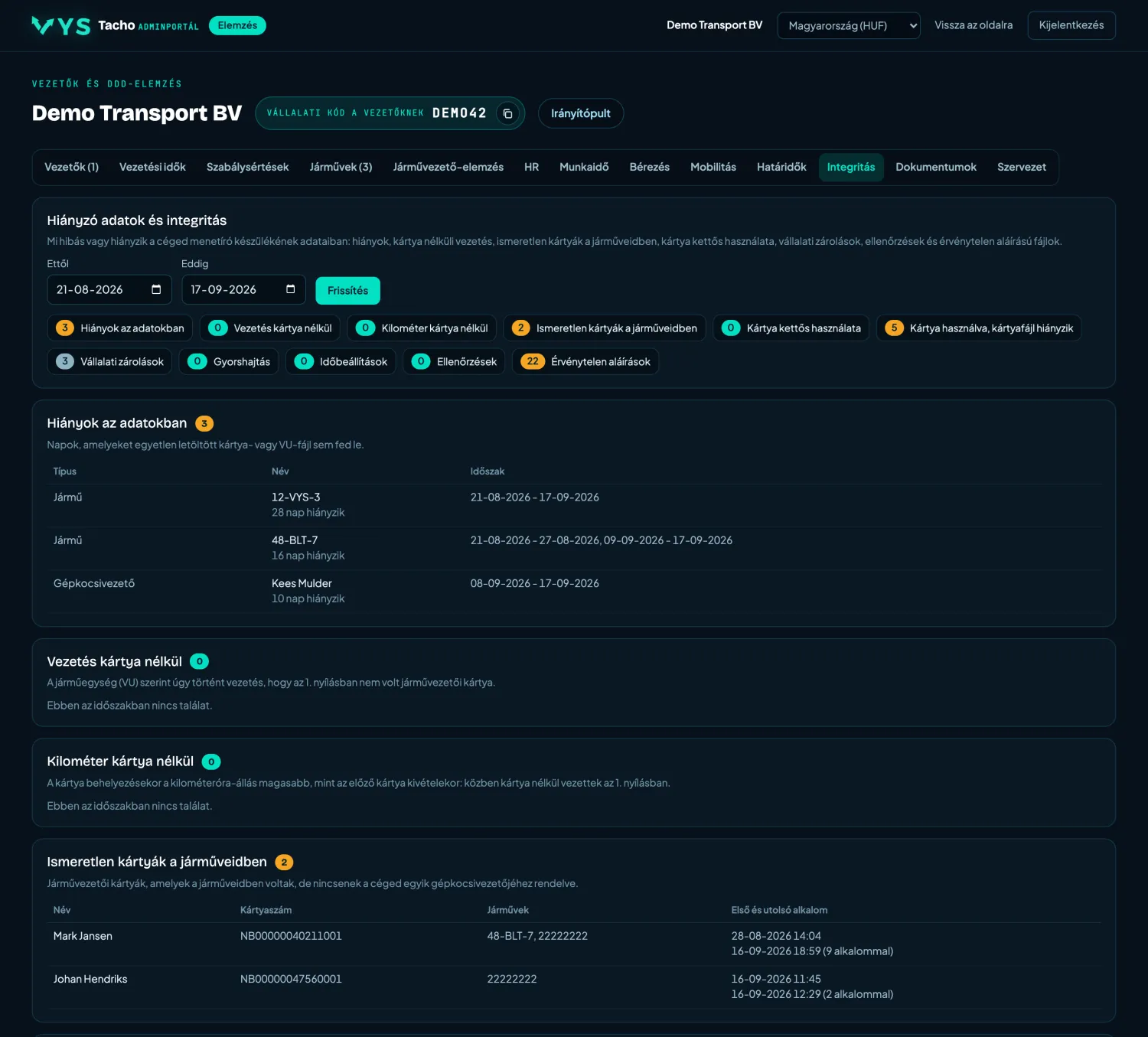Click card number NB00000040211001

click(x=291, y=936)
